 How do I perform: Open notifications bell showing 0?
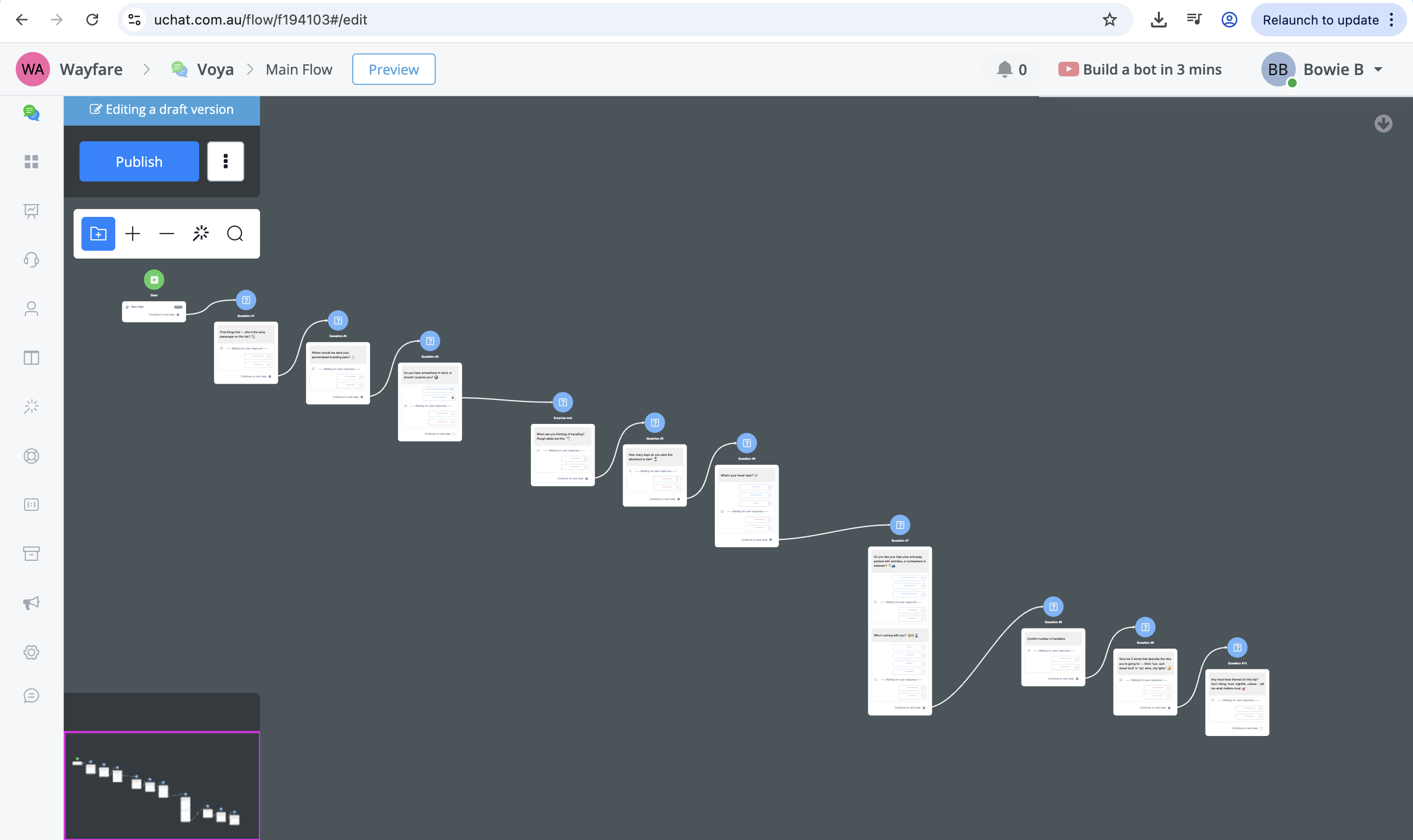[1011, 70]
